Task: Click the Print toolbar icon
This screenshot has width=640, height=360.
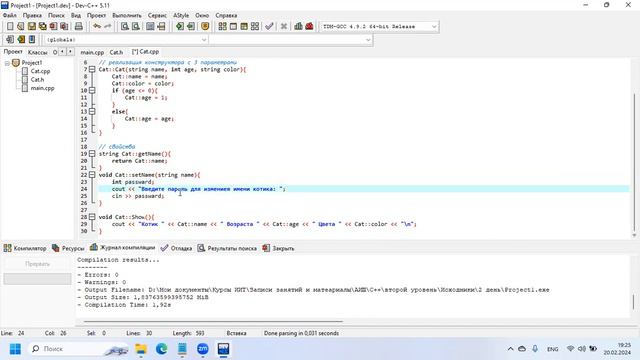Action: 79,27
